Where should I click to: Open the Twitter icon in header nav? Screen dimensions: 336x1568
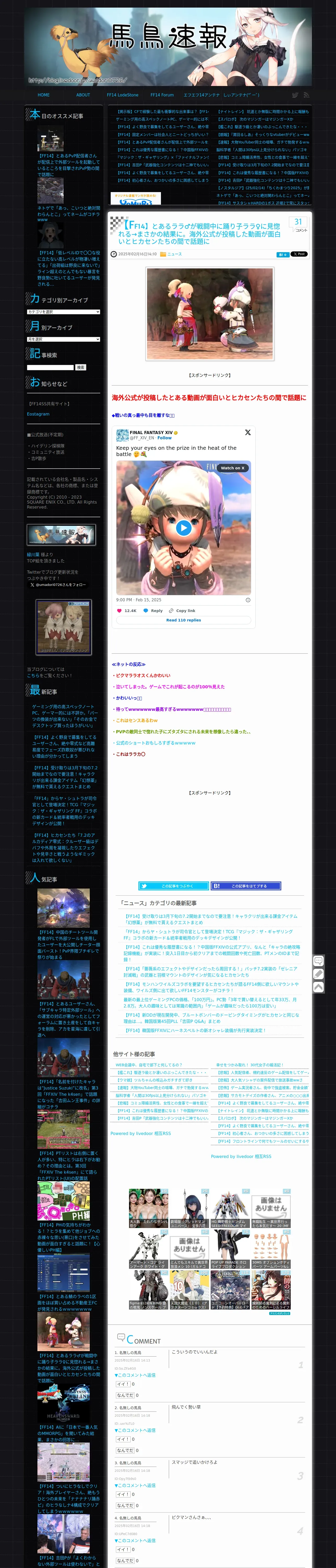(295, 95)
